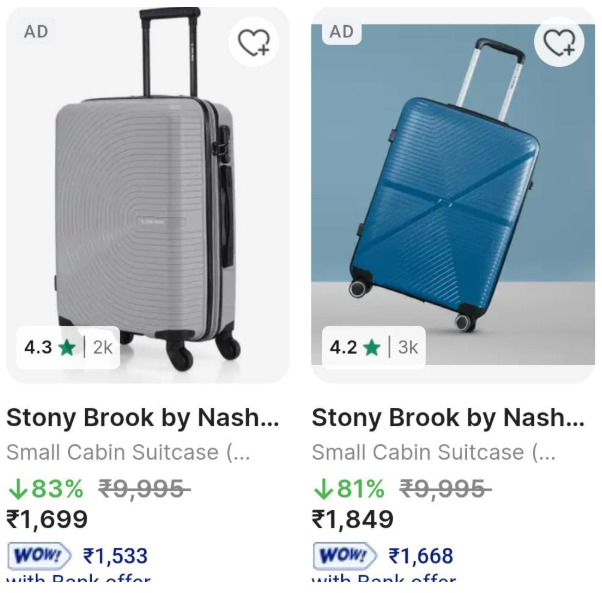Select the ₹1,533 bank offer price
The width and height of the screenshot is (602, 593).
pos(115,556)
